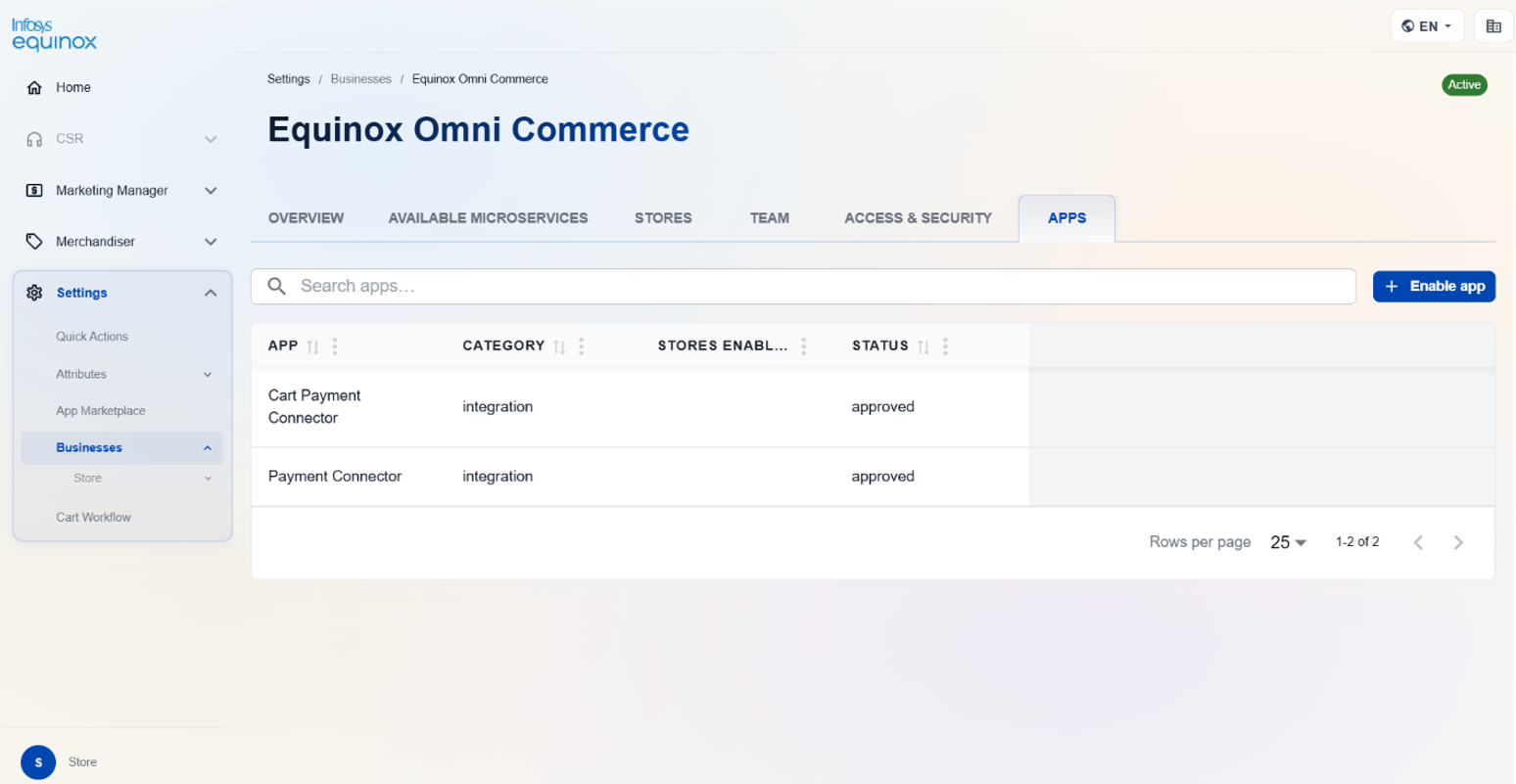Click the Enable app button
Screen dimensions: 1516x784
tap(1434, 287)
